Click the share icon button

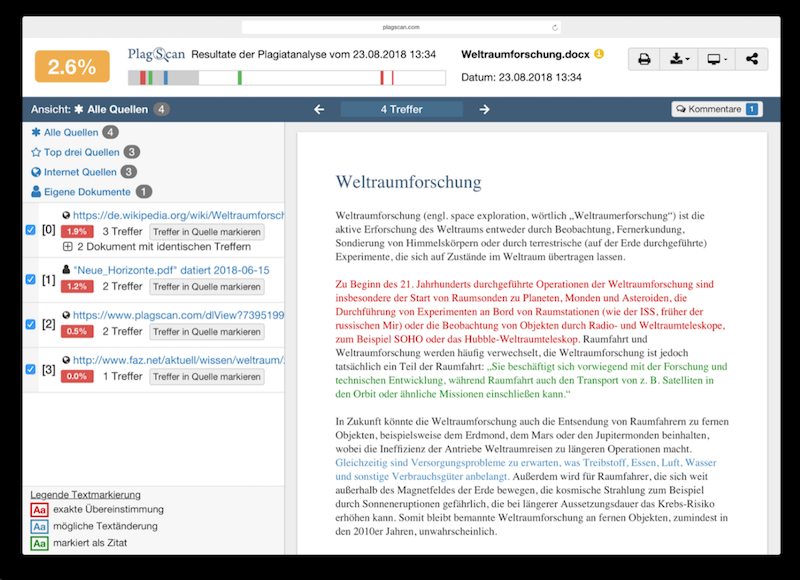point(752,59)
